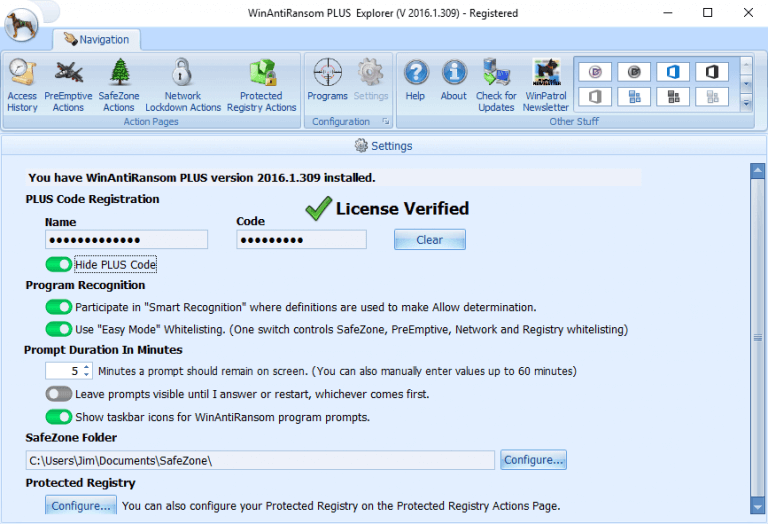Screen dimensions: 768x524
Task: Maximize the WinAntiRansom window
Action: point(707,13)
